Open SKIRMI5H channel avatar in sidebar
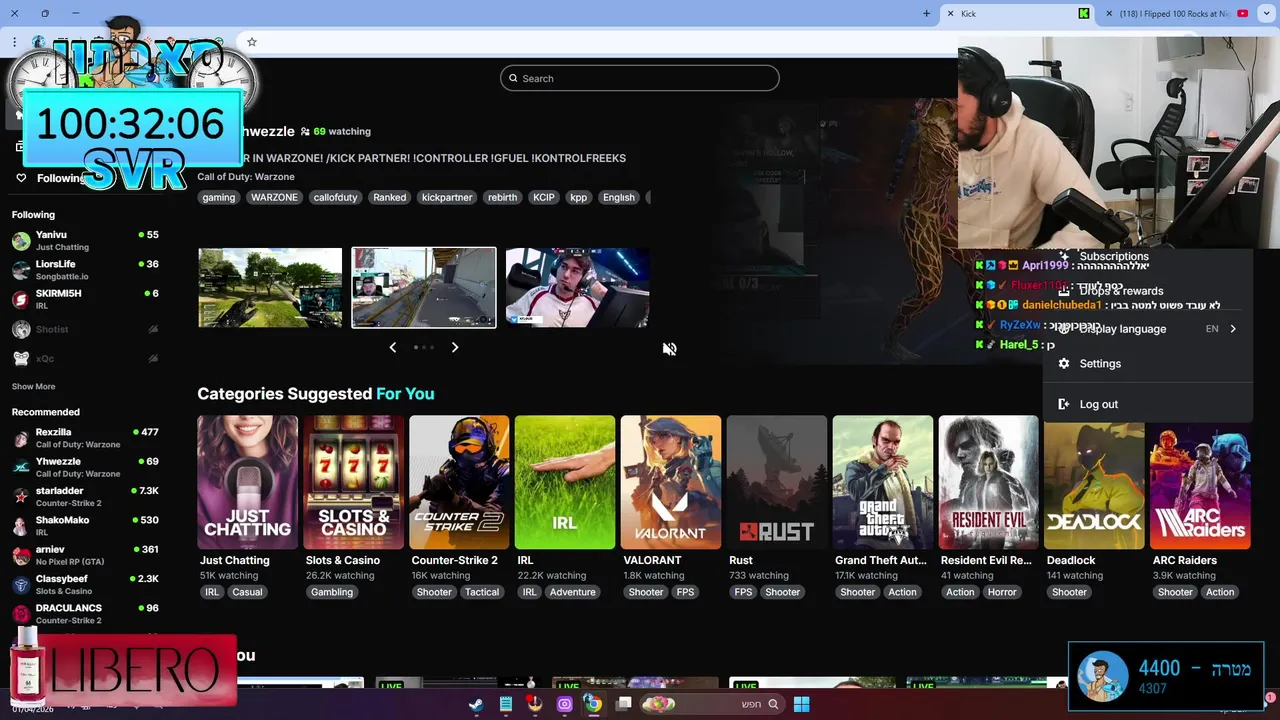The image size is (1280, 720). (x=21, y=299)
